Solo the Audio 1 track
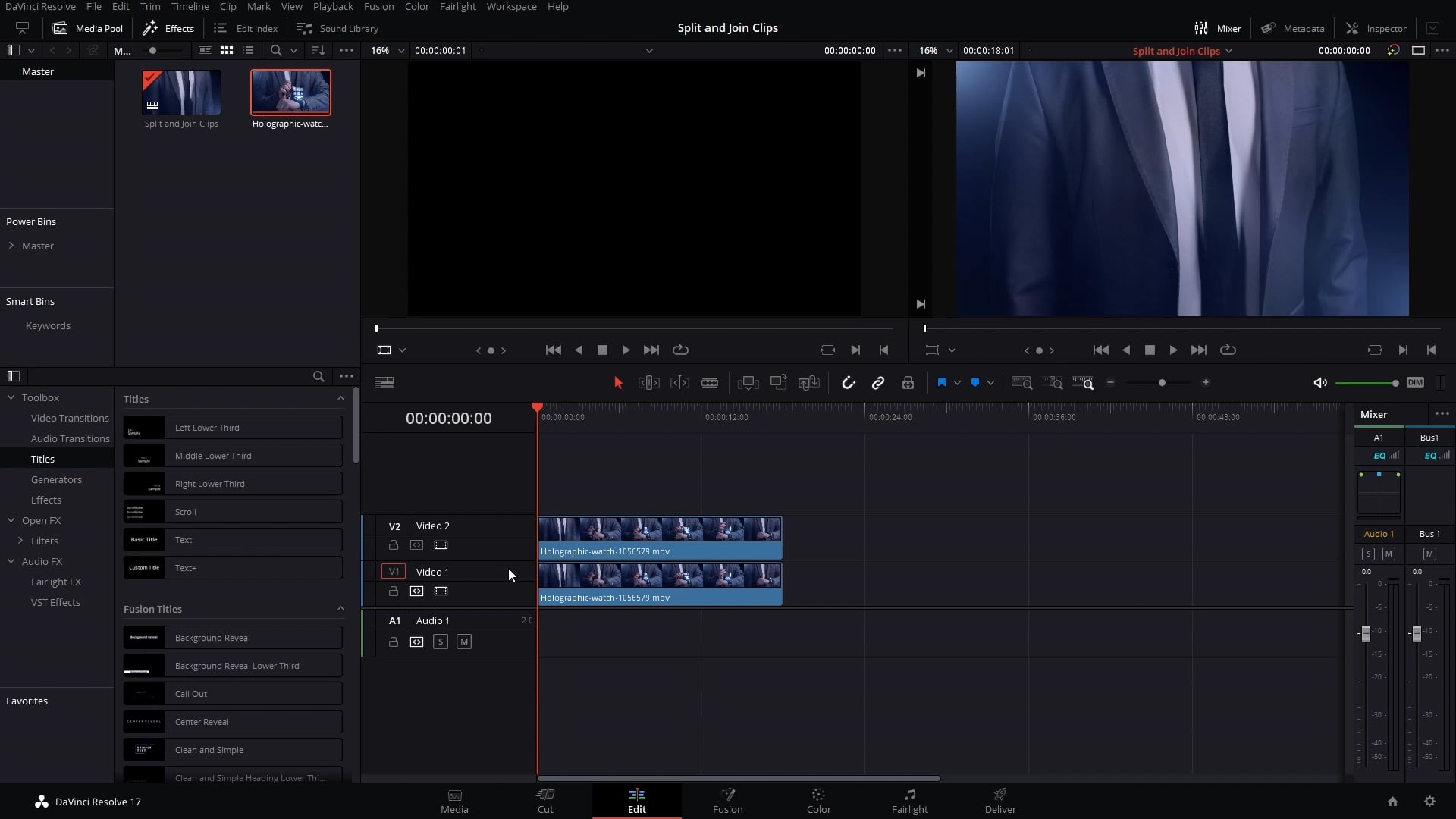 pyautogui.click(x=440, y=642)
